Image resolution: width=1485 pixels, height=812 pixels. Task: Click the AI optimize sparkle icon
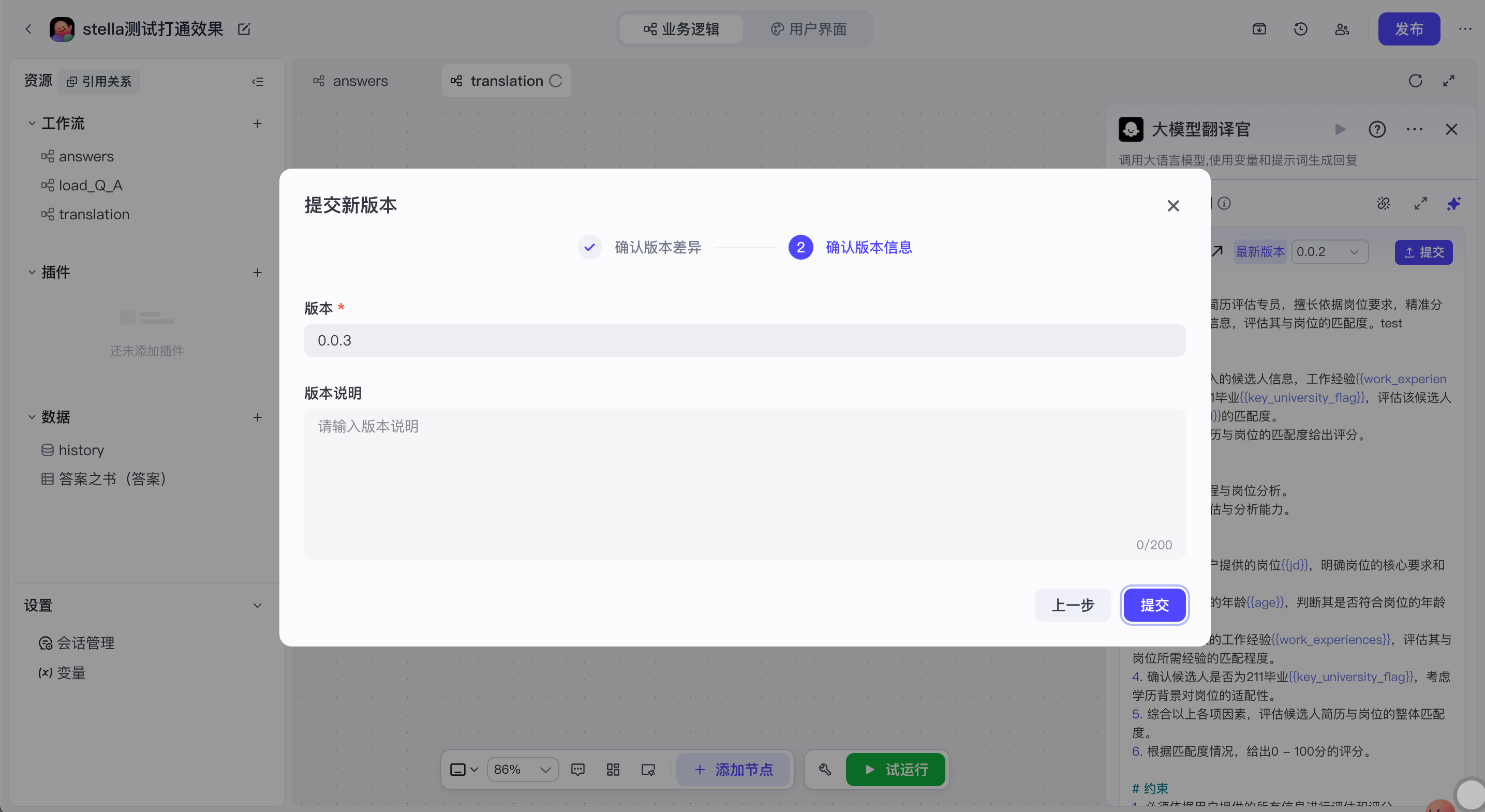1453,203
